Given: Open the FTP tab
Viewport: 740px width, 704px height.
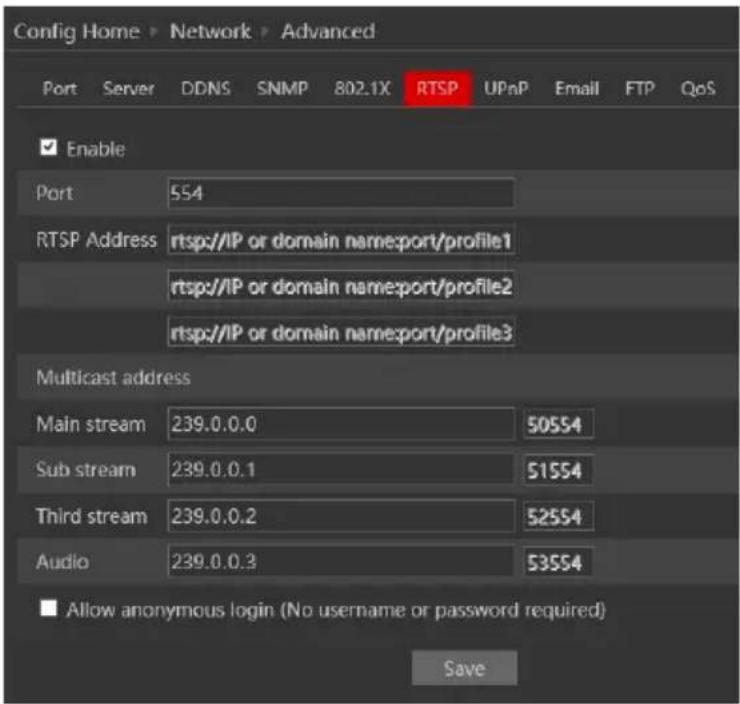Looking at the screenshot, I should [640, 88].
